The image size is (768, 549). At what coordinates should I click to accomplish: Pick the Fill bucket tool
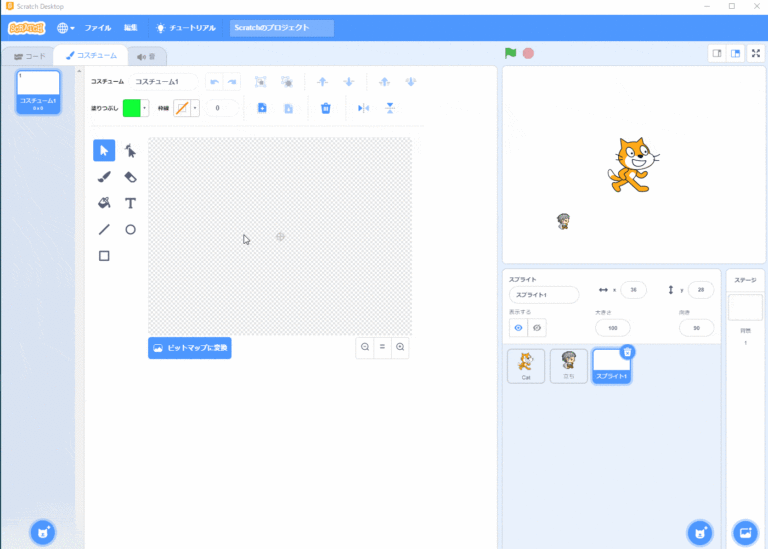(104, 203)
